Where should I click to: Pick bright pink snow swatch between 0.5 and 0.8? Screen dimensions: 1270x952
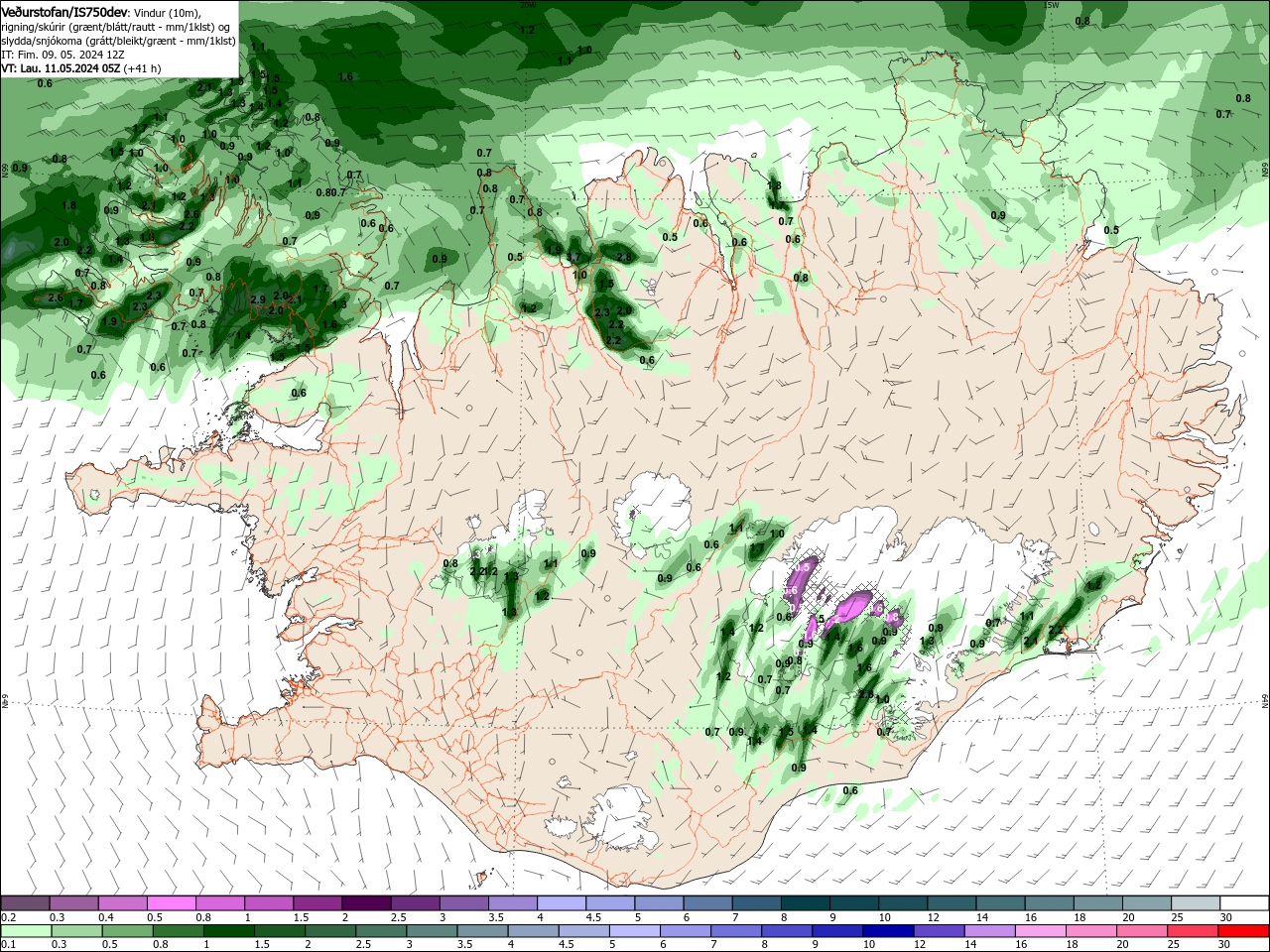click(x=171, y=903)
